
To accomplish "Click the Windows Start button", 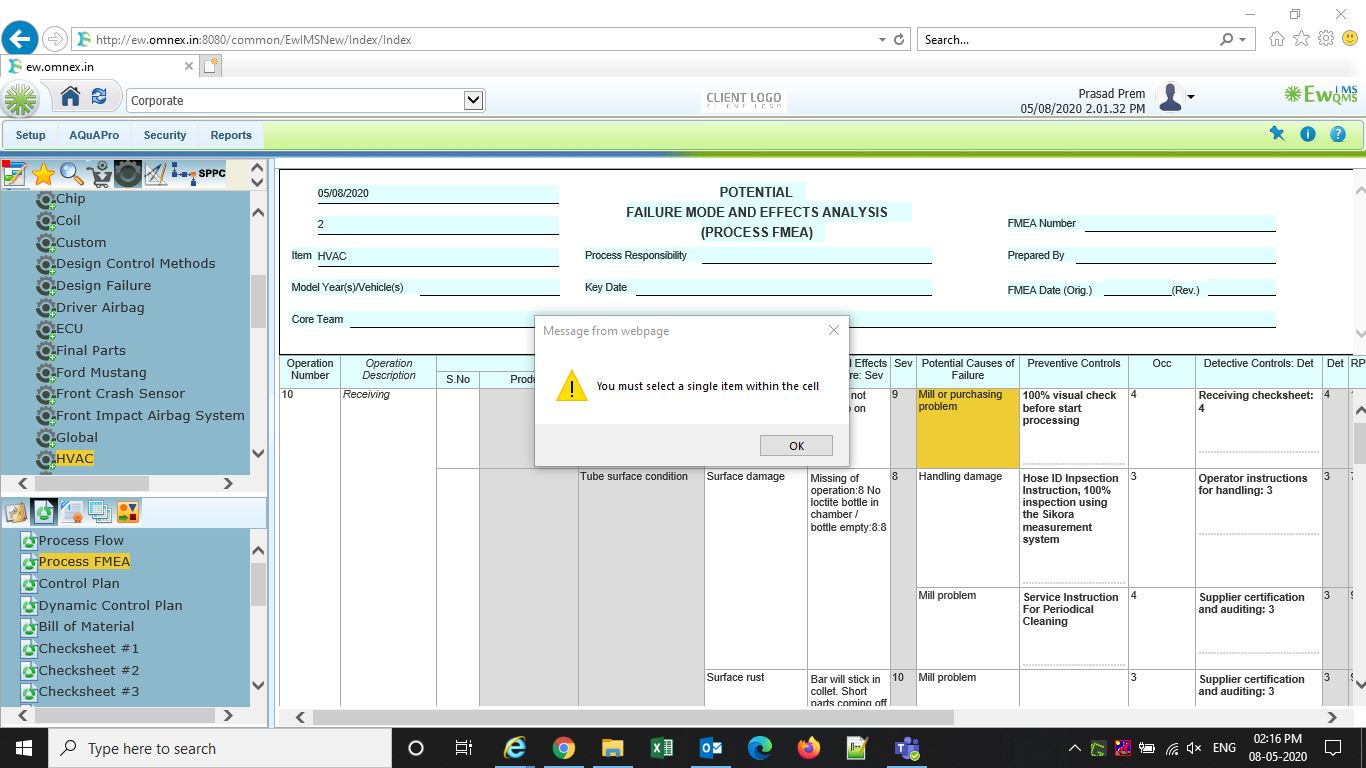I will [24, 748].
